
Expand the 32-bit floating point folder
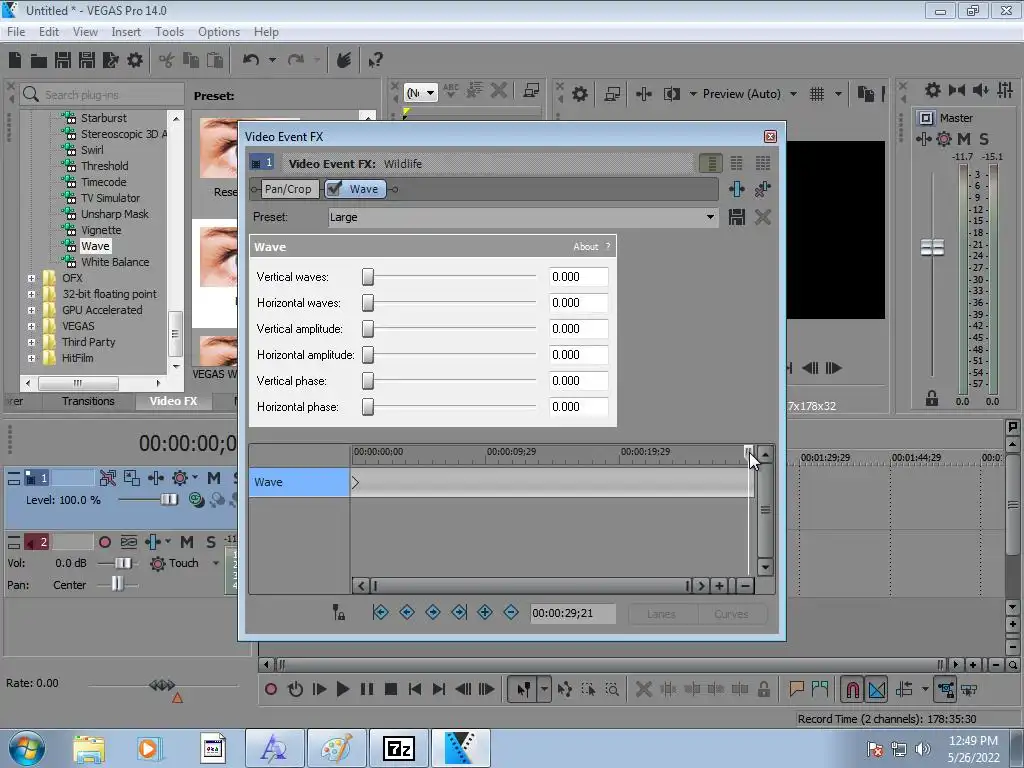31,295
